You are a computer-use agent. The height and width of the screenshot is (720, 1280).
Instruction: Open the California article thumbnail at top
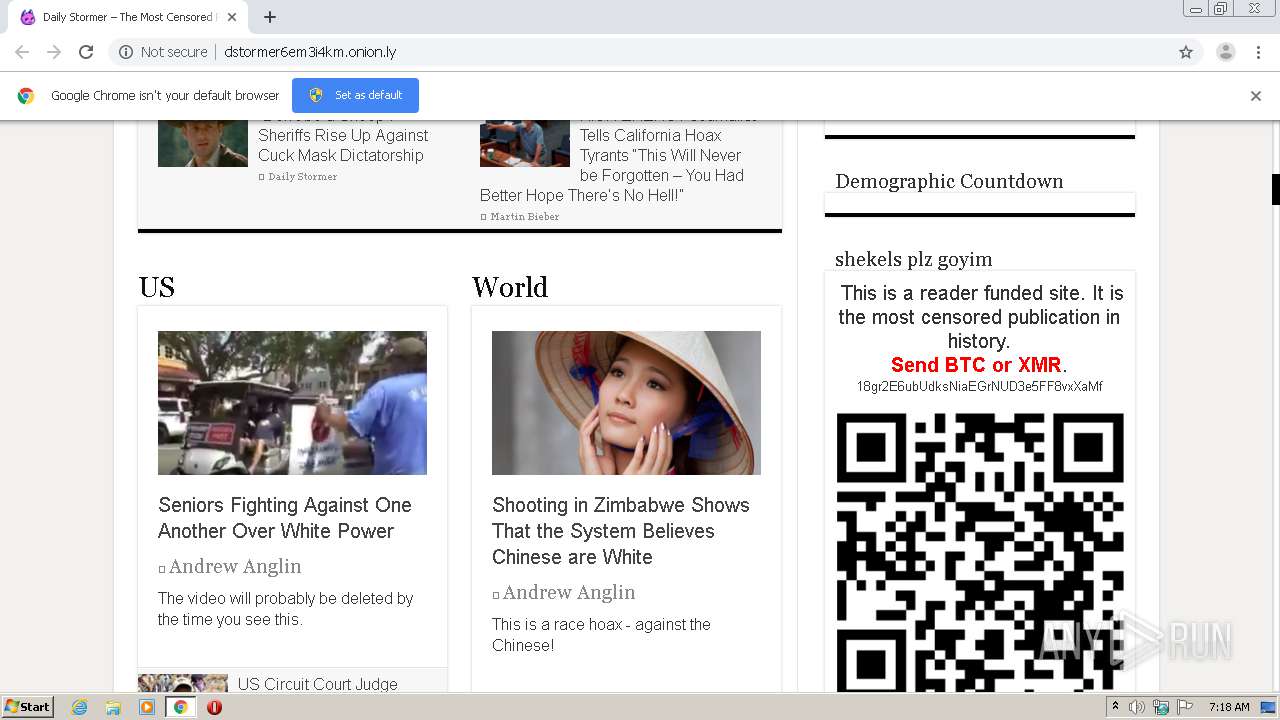[525, 143]
